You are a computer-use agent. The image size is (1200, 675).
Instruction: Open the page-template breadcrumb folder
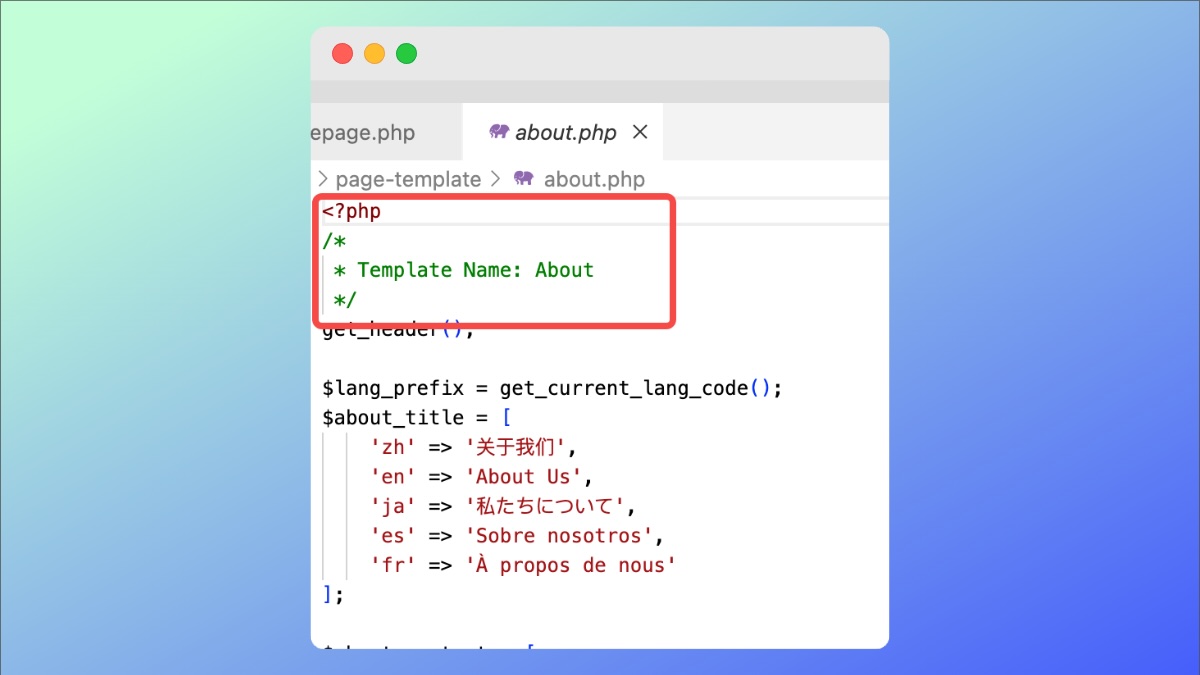coord(408,180)
